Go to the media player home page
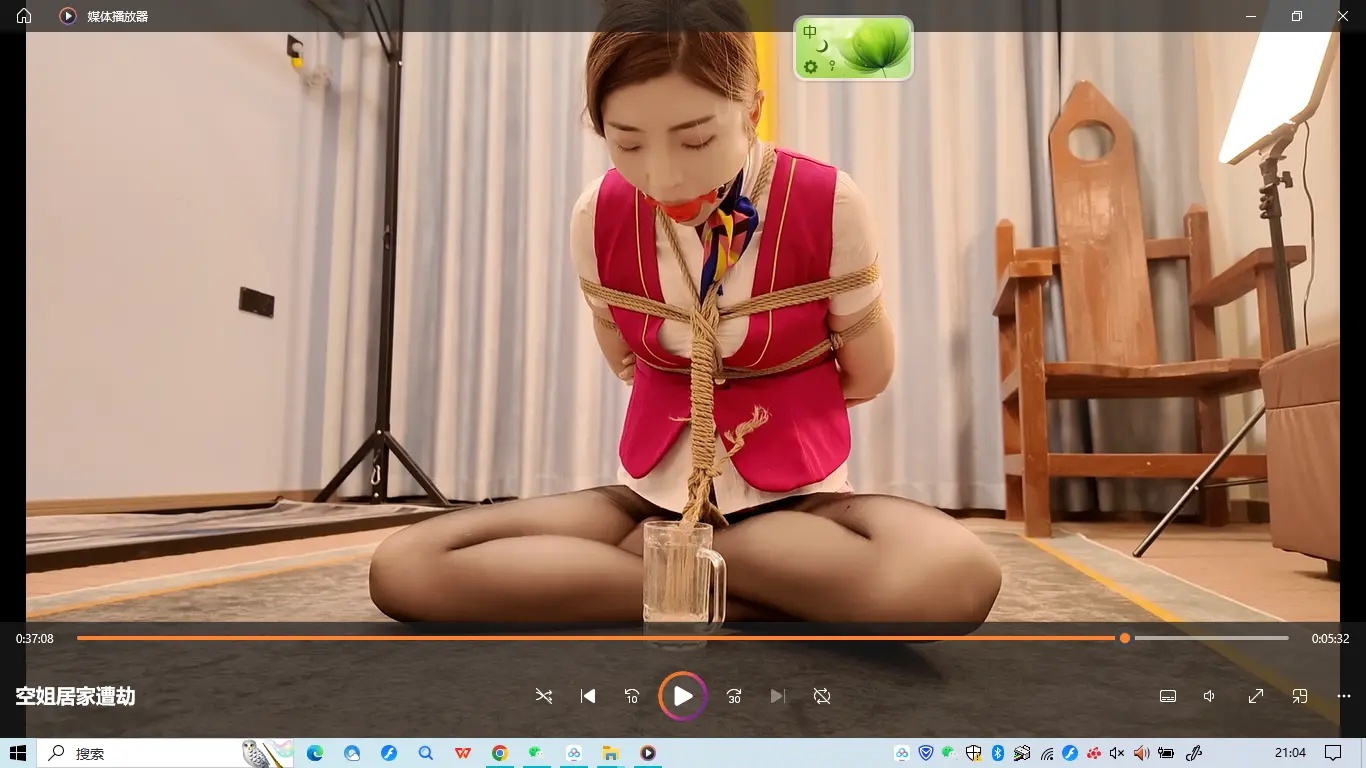Viewport: 1366px width, 768px height. tap(24, 16)
